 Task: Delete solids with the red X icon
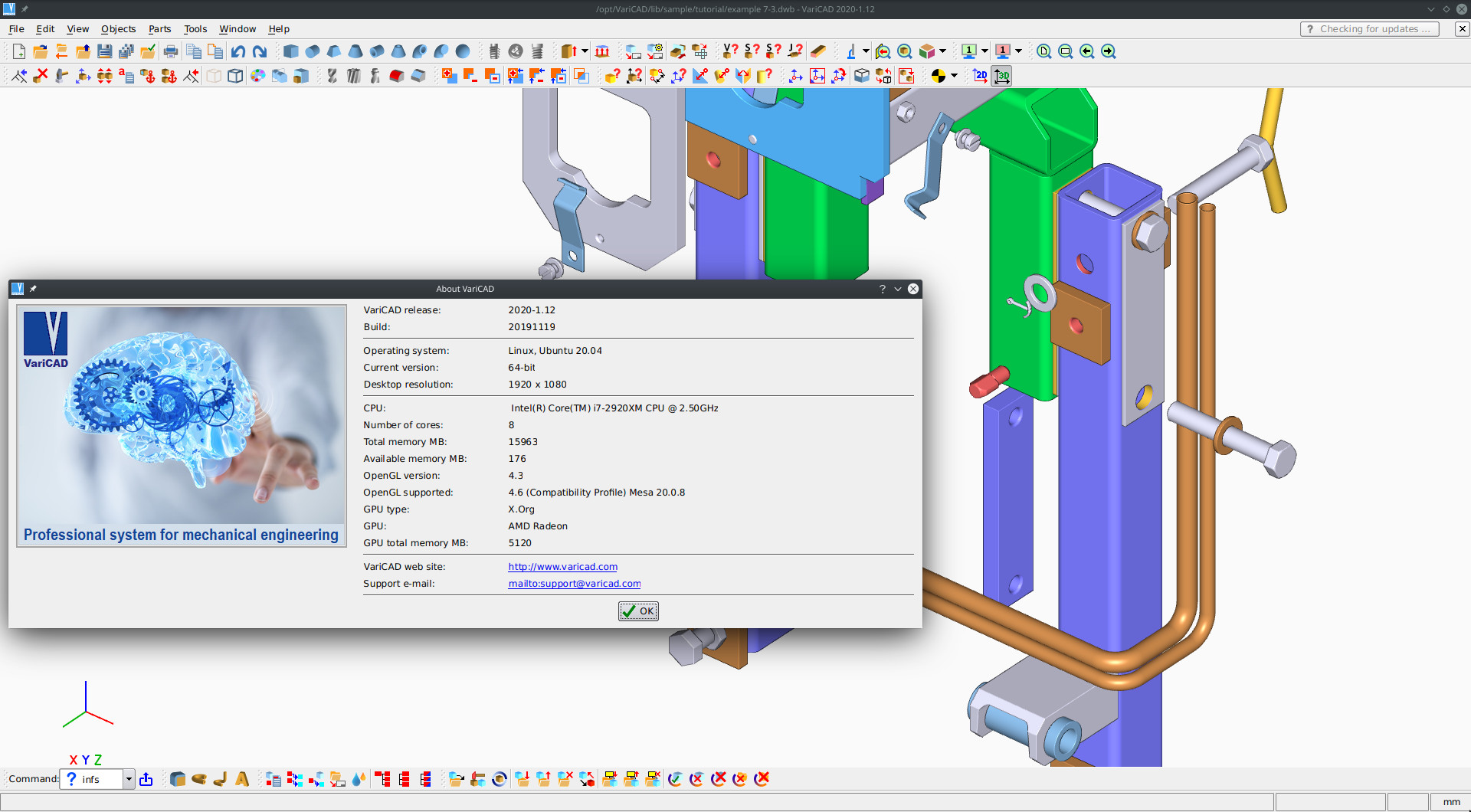[x=41, y=76]
